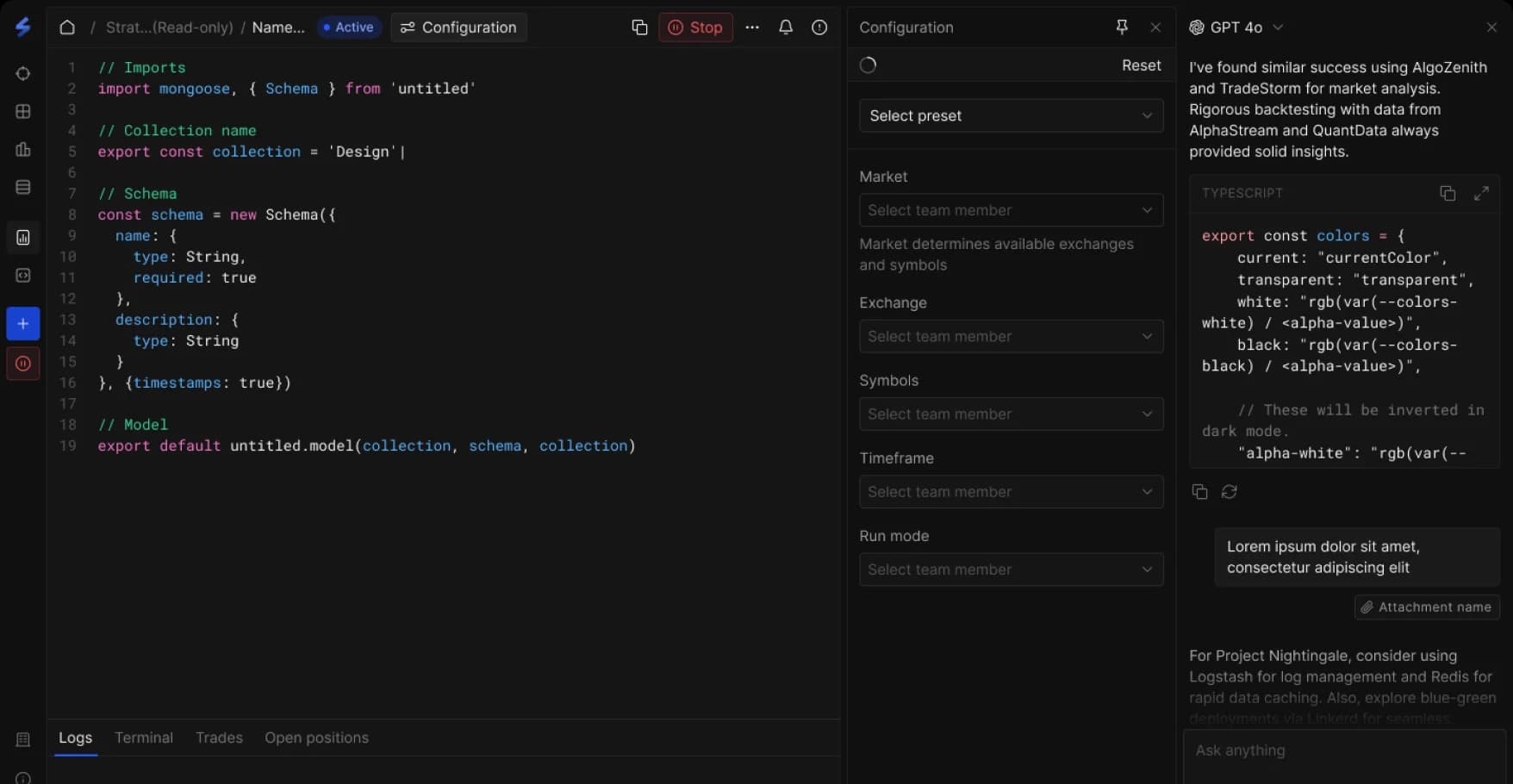Click 'required: true' in code editor
Screen dimensions: 1513x784
(x=195, y=277)
